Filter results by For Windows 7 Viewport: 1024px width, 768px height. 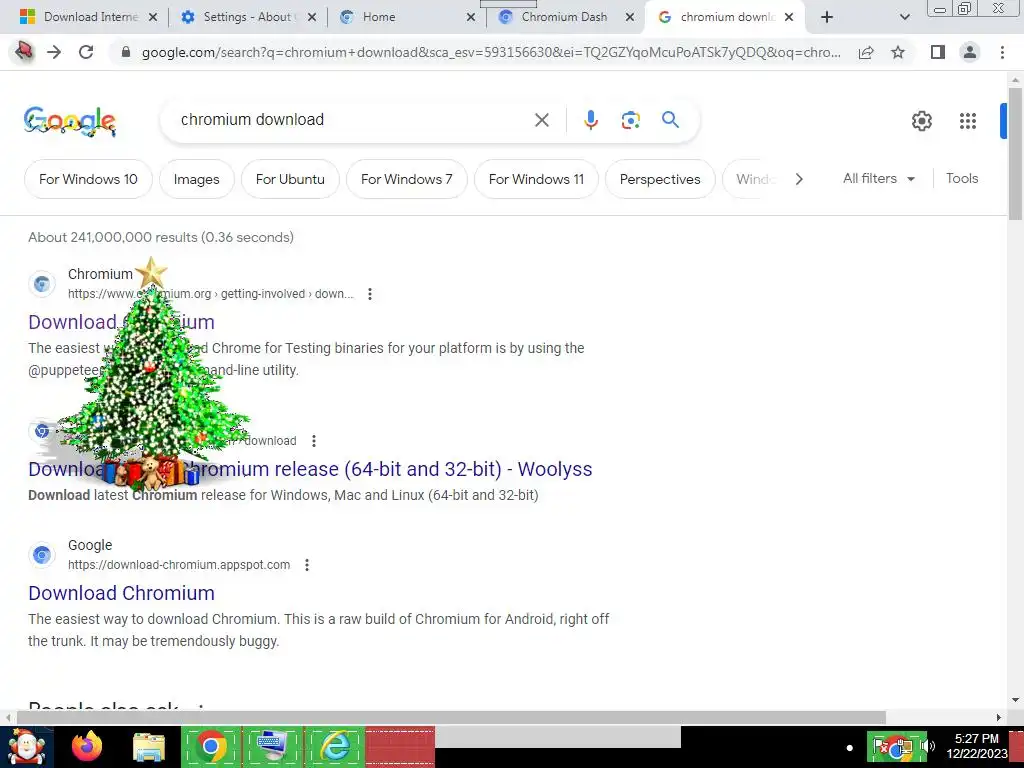click(x=406, y=179)
